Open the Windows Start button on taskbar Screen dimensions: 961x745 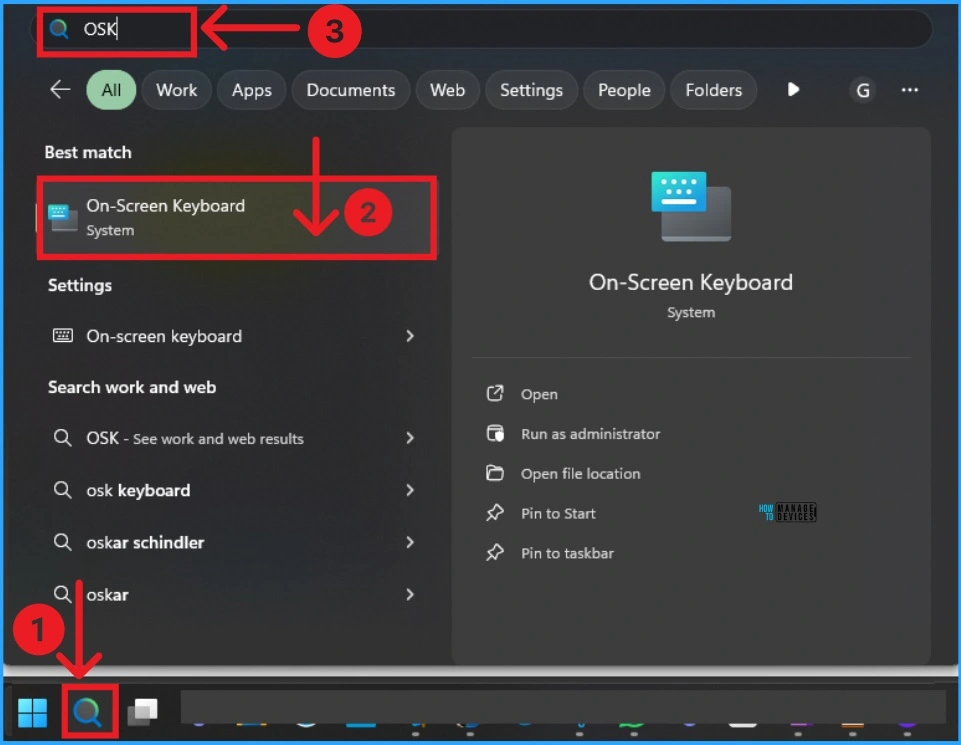tap(32, 713)
